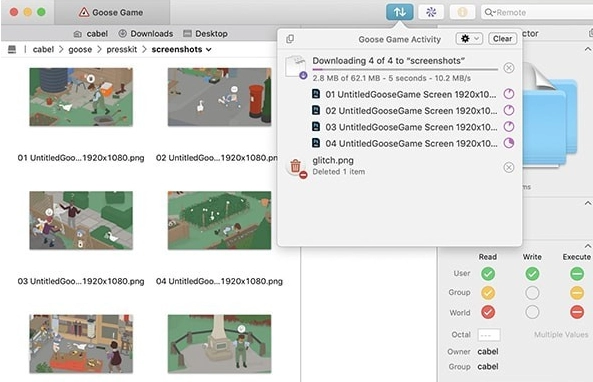Cancel the screenshots download transfer
This screenshot has width=593, height=382.
pyautogui.click(x=509, y=68)
